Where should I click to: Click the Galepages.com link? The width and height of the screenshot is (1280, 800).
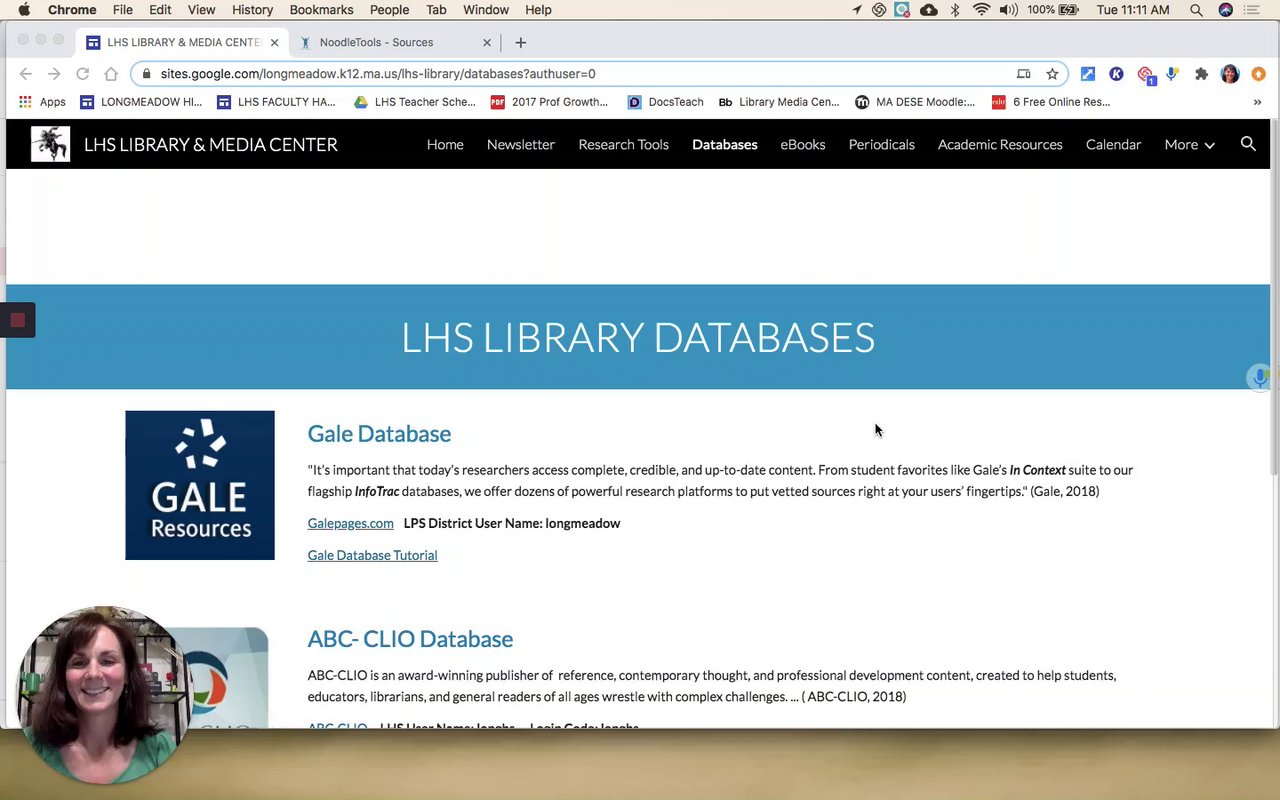(350, 523)
